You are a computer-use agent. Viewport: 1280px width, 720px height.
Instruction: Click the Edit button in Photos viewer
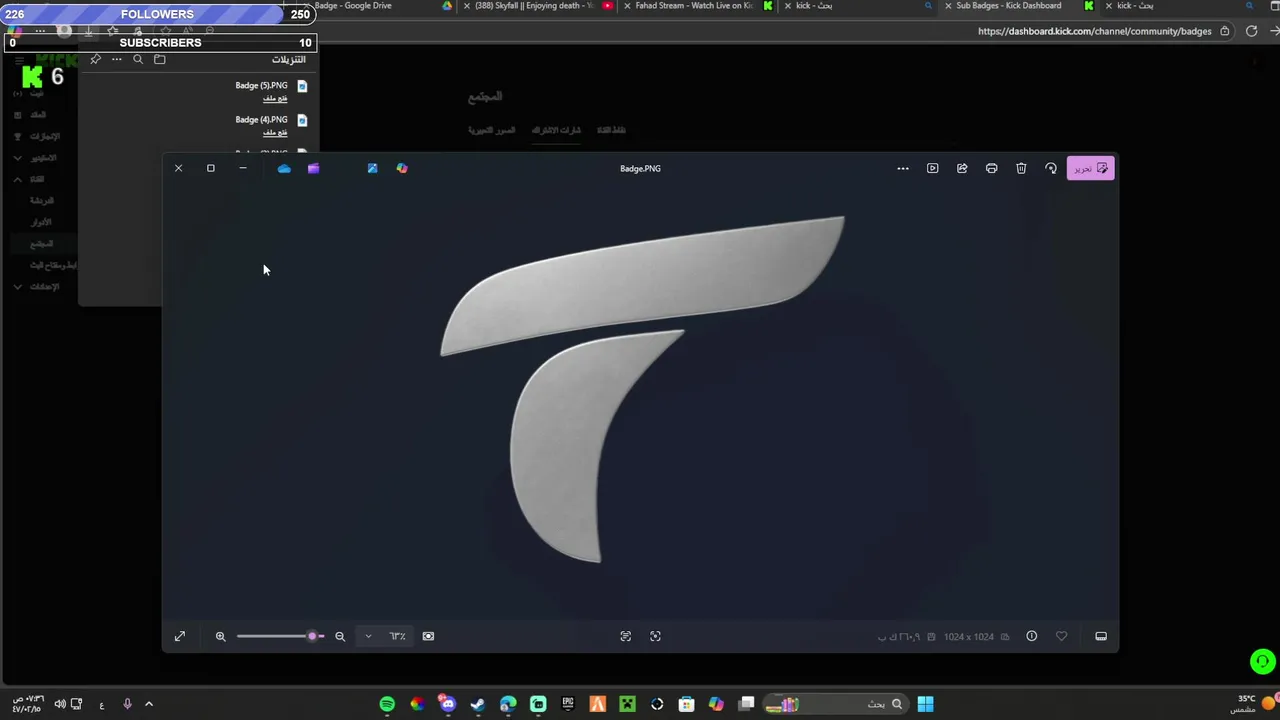(x=1090, y=168)
